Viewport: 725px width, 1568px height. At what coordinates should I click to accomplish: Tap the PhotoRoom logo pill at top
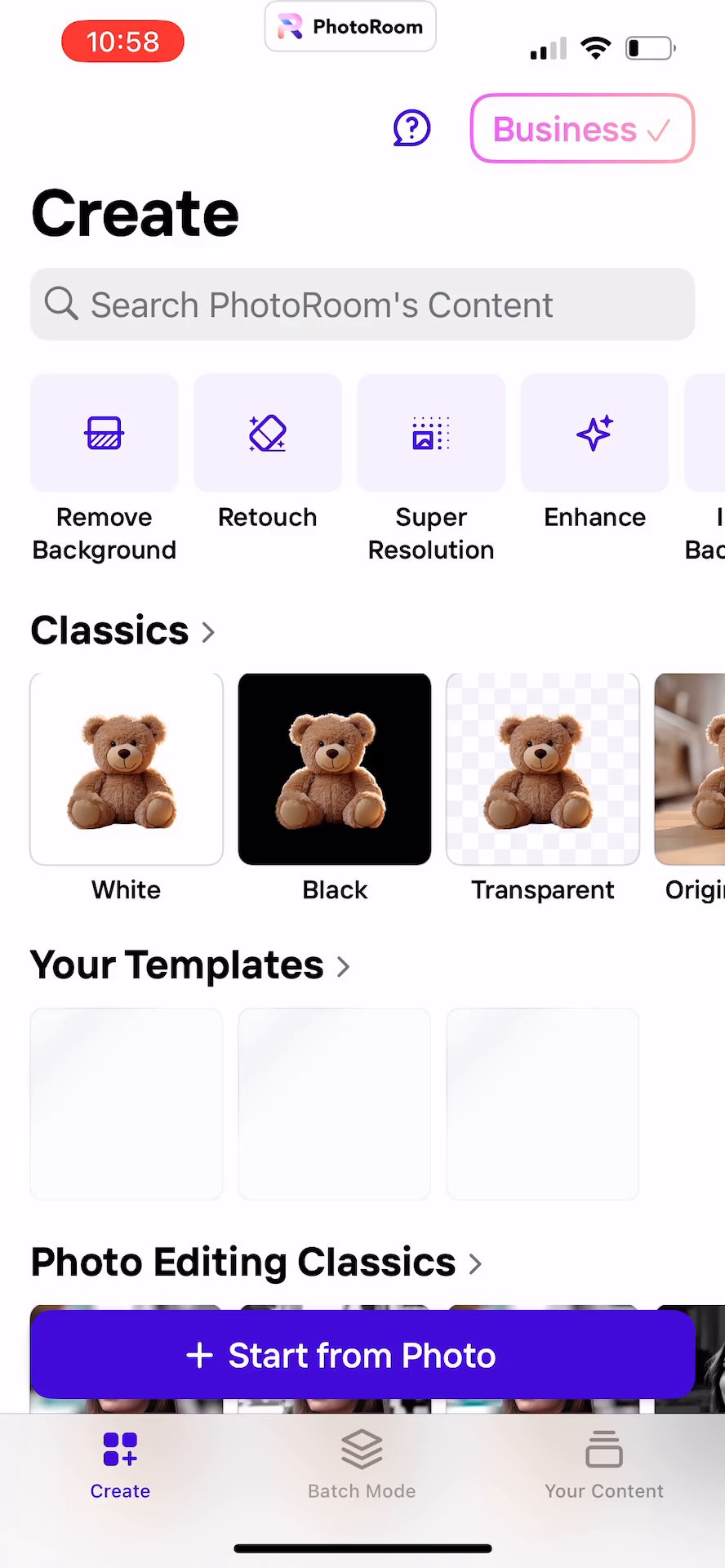[x=350, y=27]
